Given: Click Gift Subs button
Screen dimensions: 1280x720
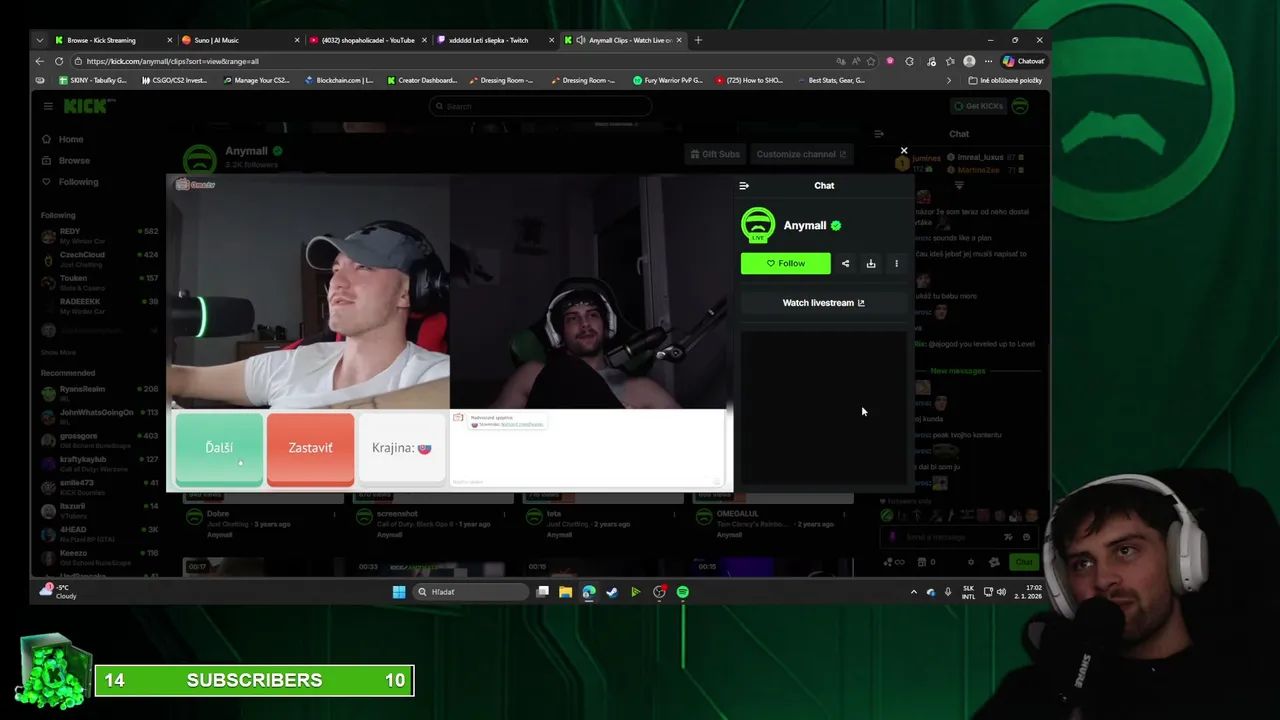Looking at the screenshot, I should click(x=715, y=154).
